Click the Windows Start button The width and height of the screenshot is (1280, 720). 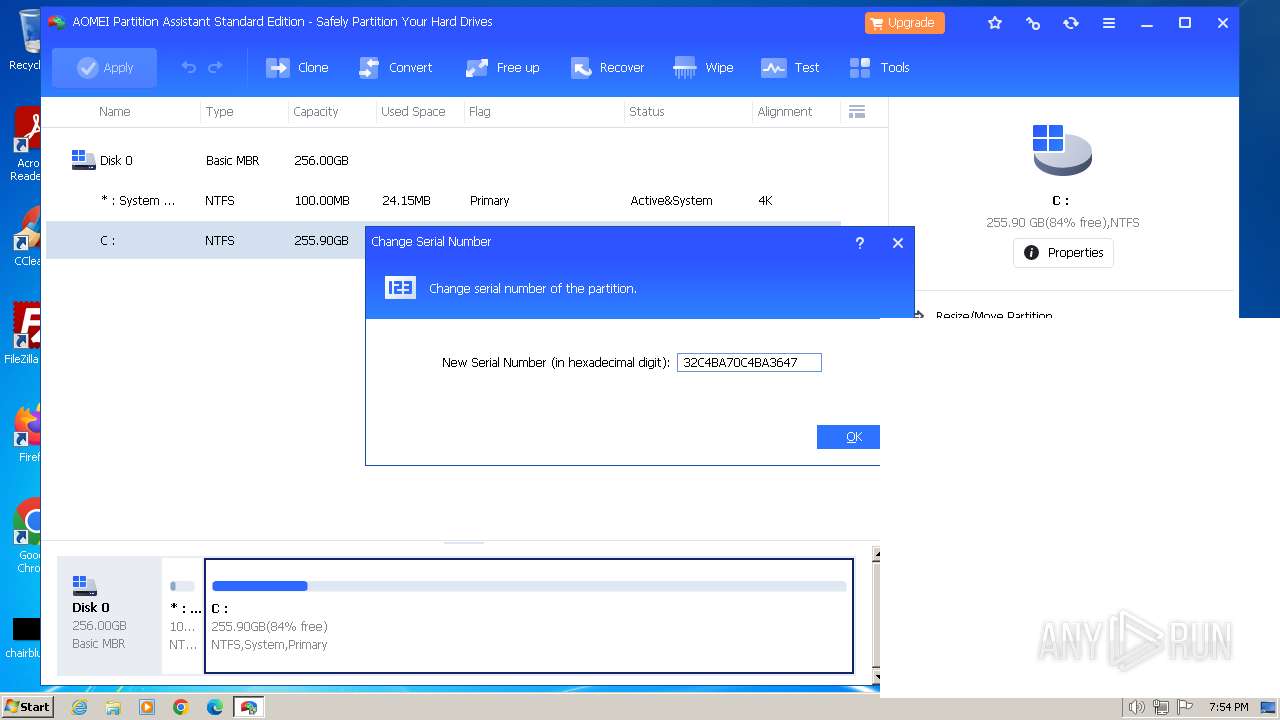point(26,706)
